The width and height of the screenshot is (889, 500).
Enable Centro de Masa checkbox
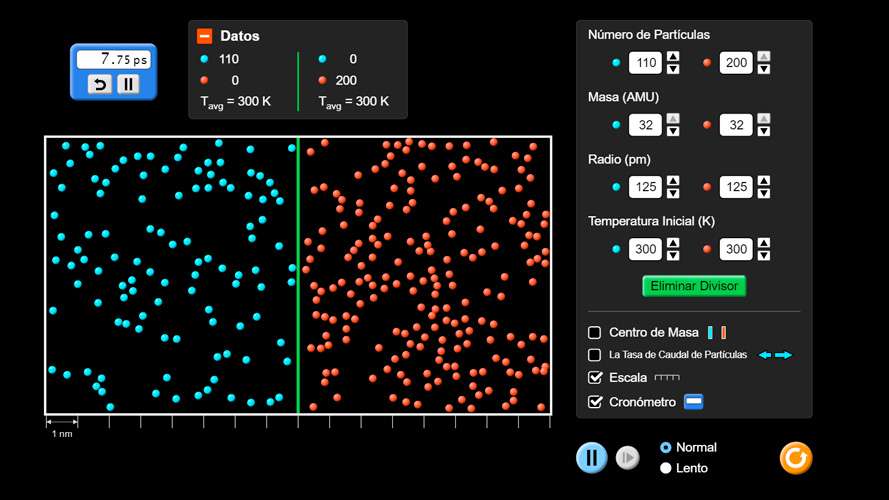coord(595,332)
